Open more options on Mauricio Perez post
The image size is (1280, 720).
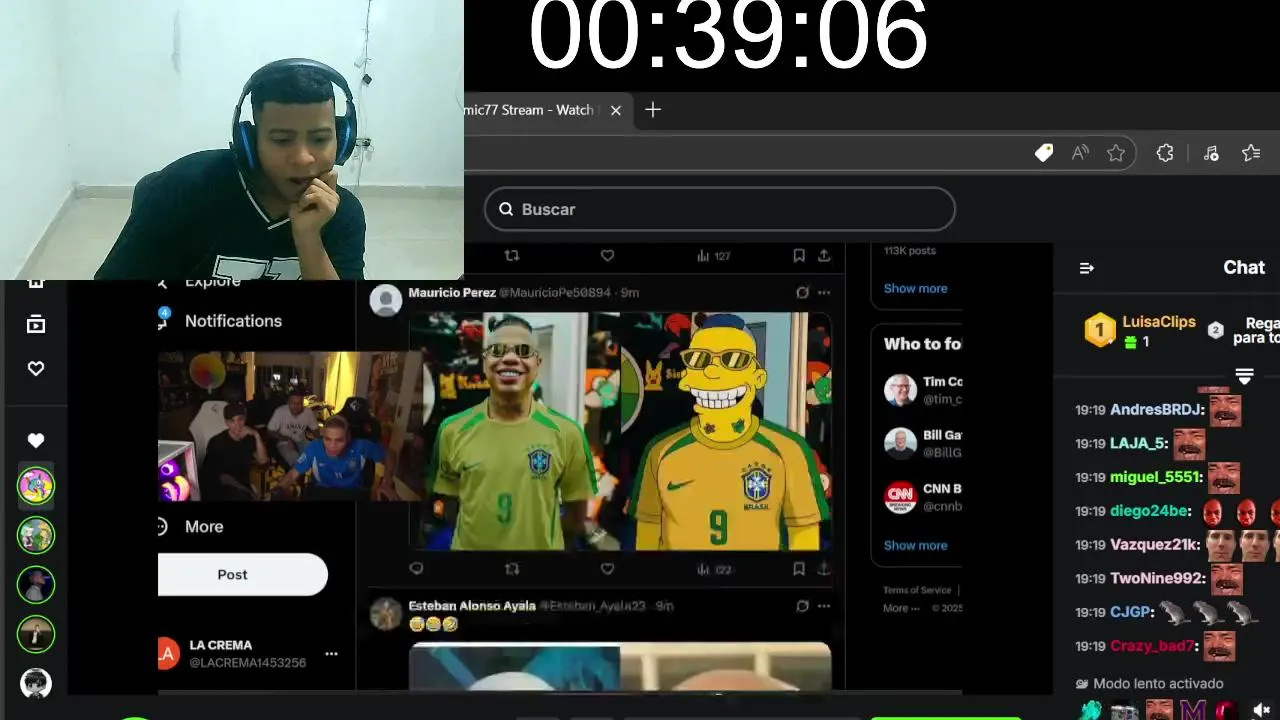(824, 293)
